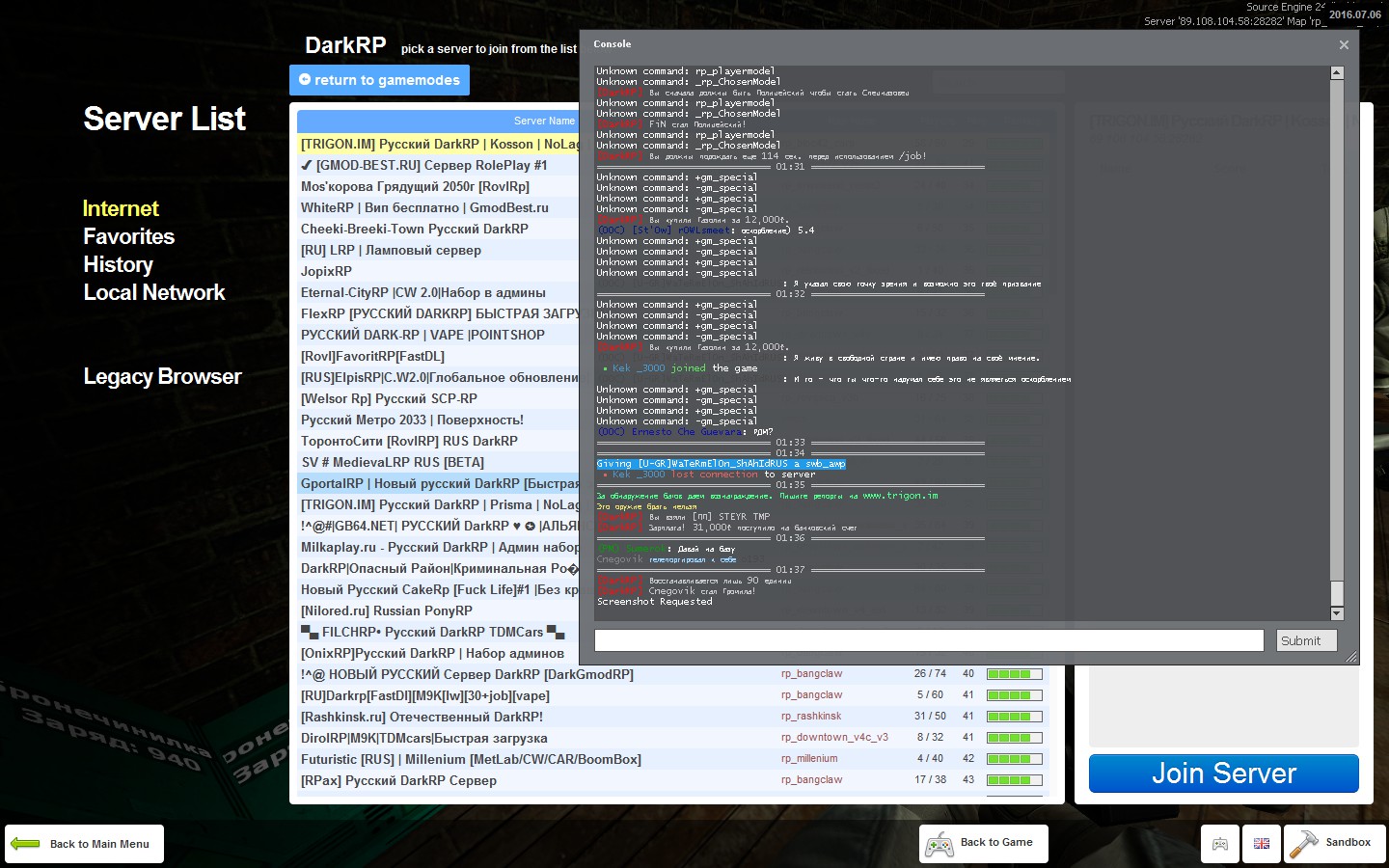Go Back to Main Menu
Image resolution: width=1389 pixels, height=868 pixels.
click(x=84, y=844)
